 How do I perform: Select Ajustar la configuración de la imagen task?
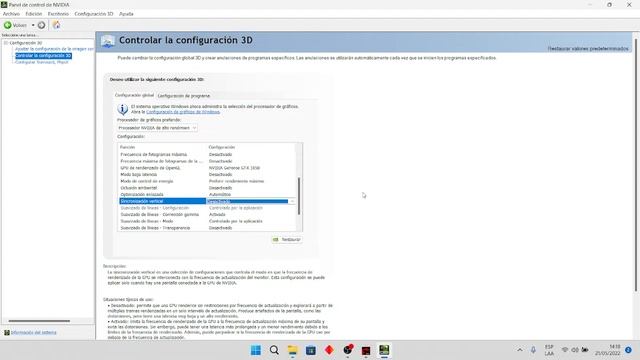click(54, 49)
